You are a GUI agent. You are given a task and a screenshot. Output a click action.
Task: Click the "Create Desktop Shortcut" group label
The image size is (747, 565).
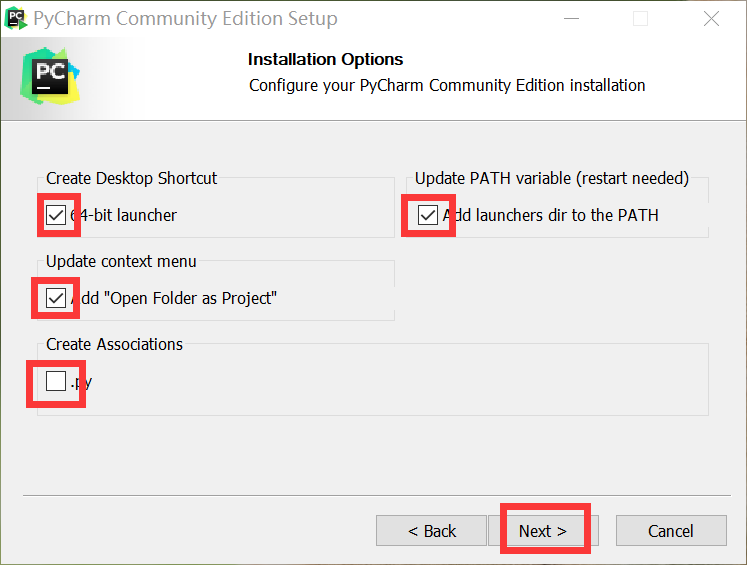tap(131, 178)
